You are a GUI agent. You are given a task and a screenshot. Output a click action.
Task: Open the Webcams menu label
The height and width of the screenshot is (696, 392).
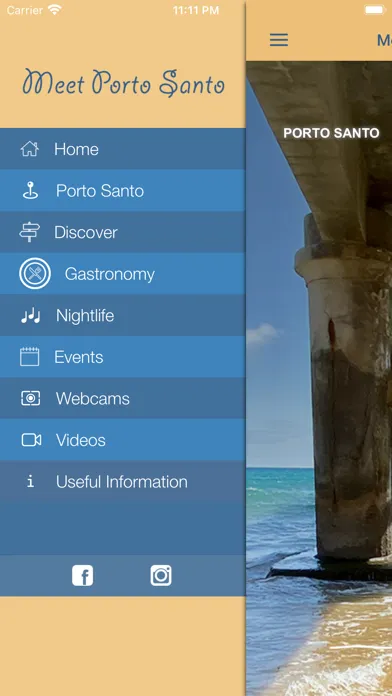tap(93, 399)
